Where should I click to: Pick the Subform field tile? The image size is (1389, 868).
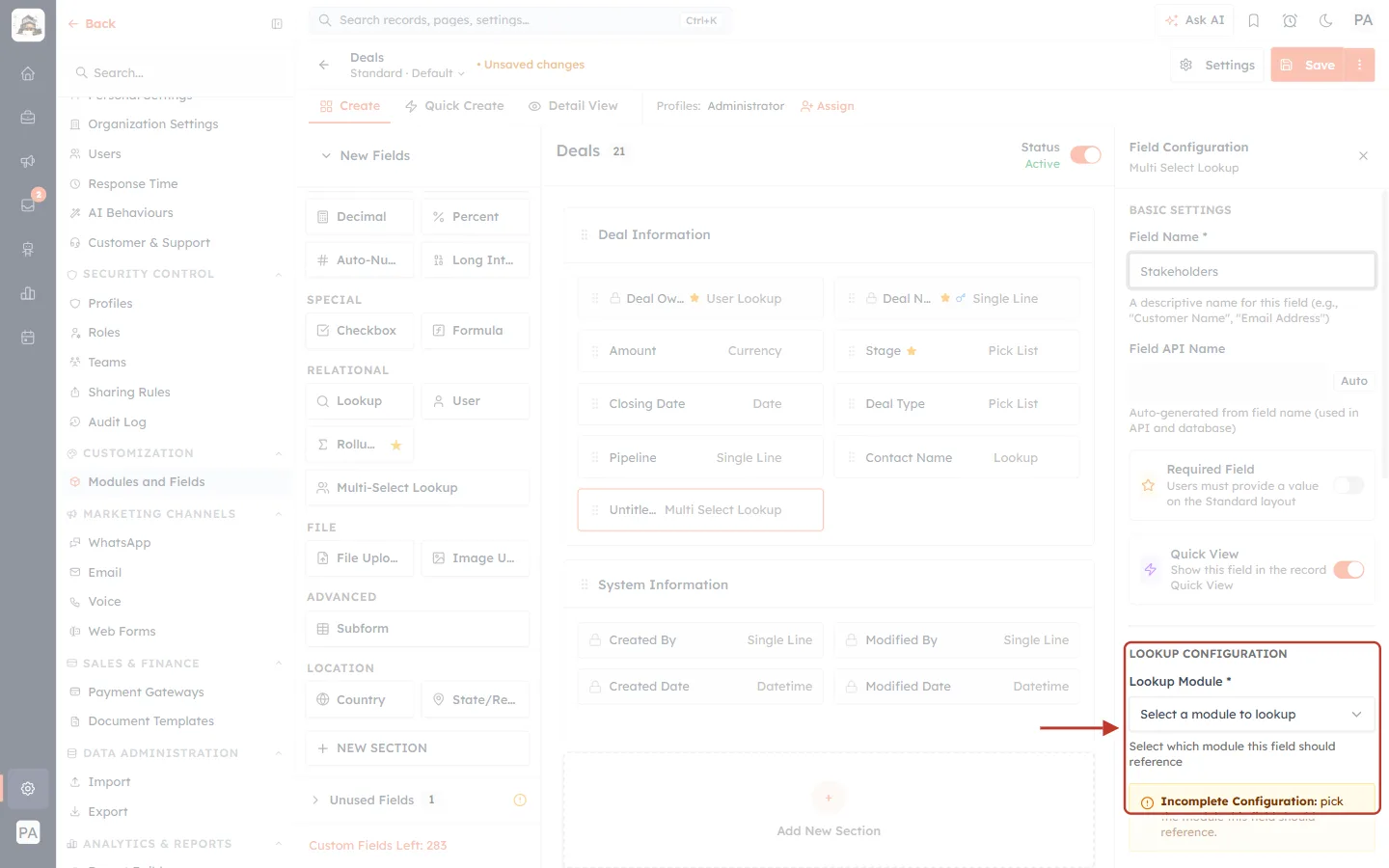point(418,629)
